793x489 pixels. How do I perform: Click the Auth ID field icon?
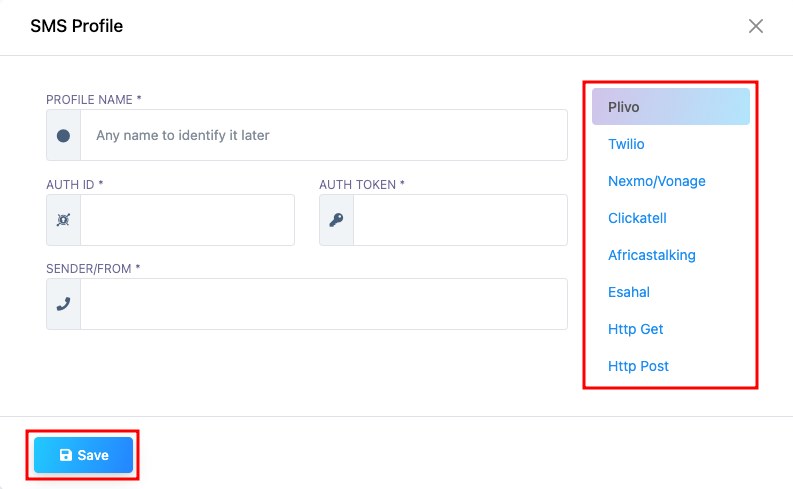click(x=63, y=220)
